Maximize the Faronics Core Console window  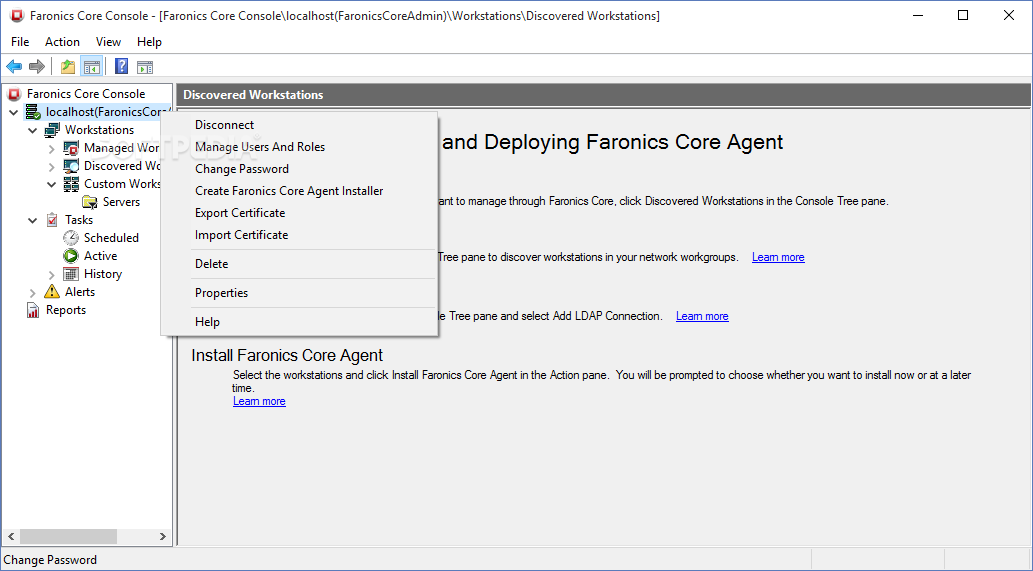(963, 15)
